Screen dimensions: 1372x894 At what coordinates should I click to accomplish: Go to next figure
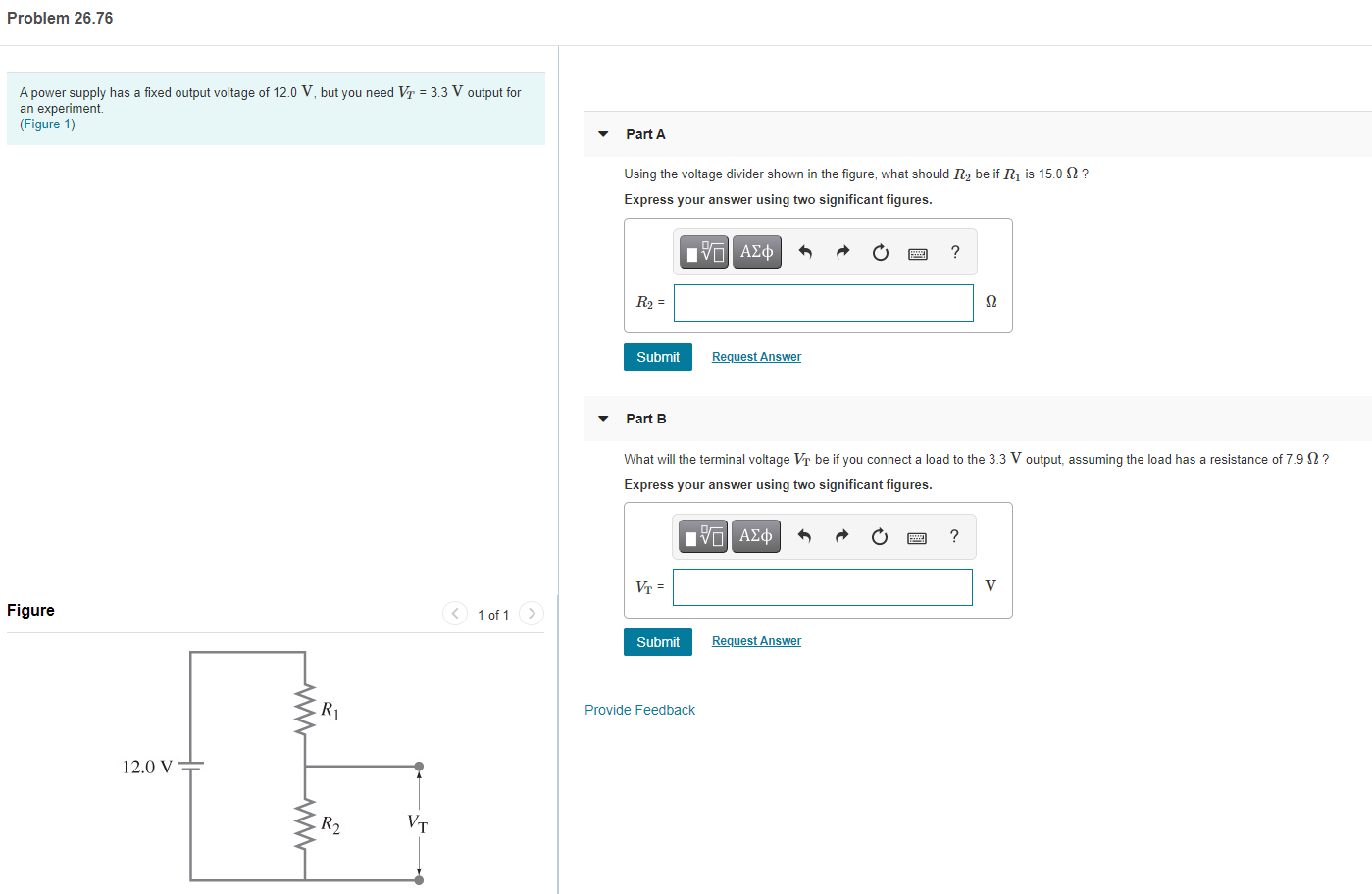532,614
